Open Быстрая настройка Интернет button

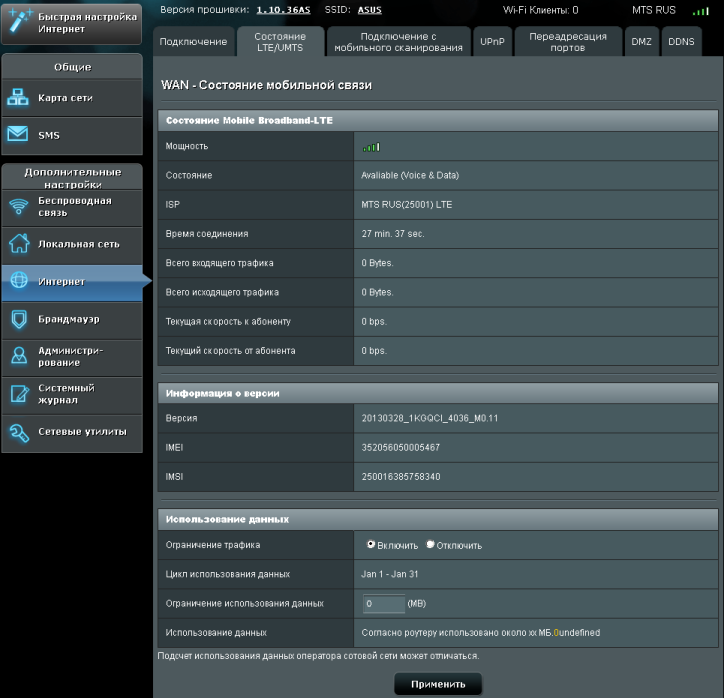pyautogui.click(x=72, y=24)
